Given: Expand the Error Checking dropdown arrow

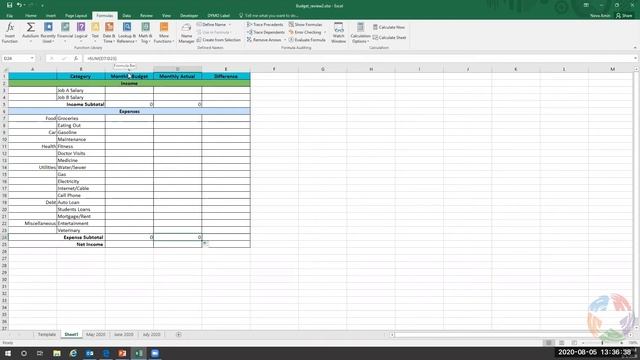Looking at the screenshot, I should pos(325,32).
